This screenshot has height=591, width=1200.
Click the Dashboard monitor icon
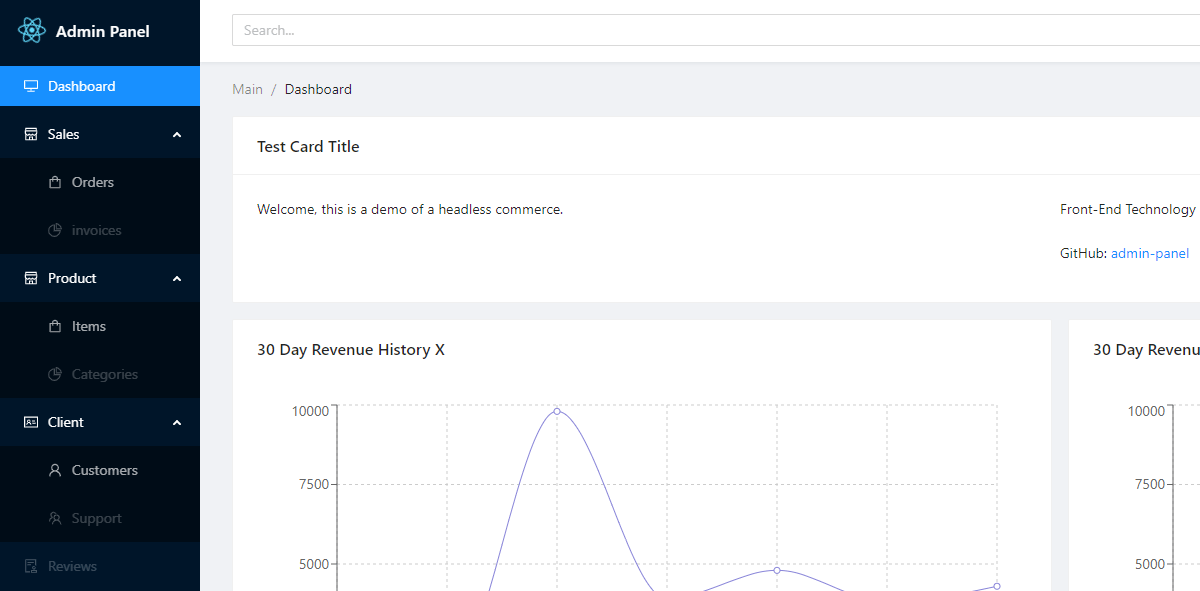[31, 86]
